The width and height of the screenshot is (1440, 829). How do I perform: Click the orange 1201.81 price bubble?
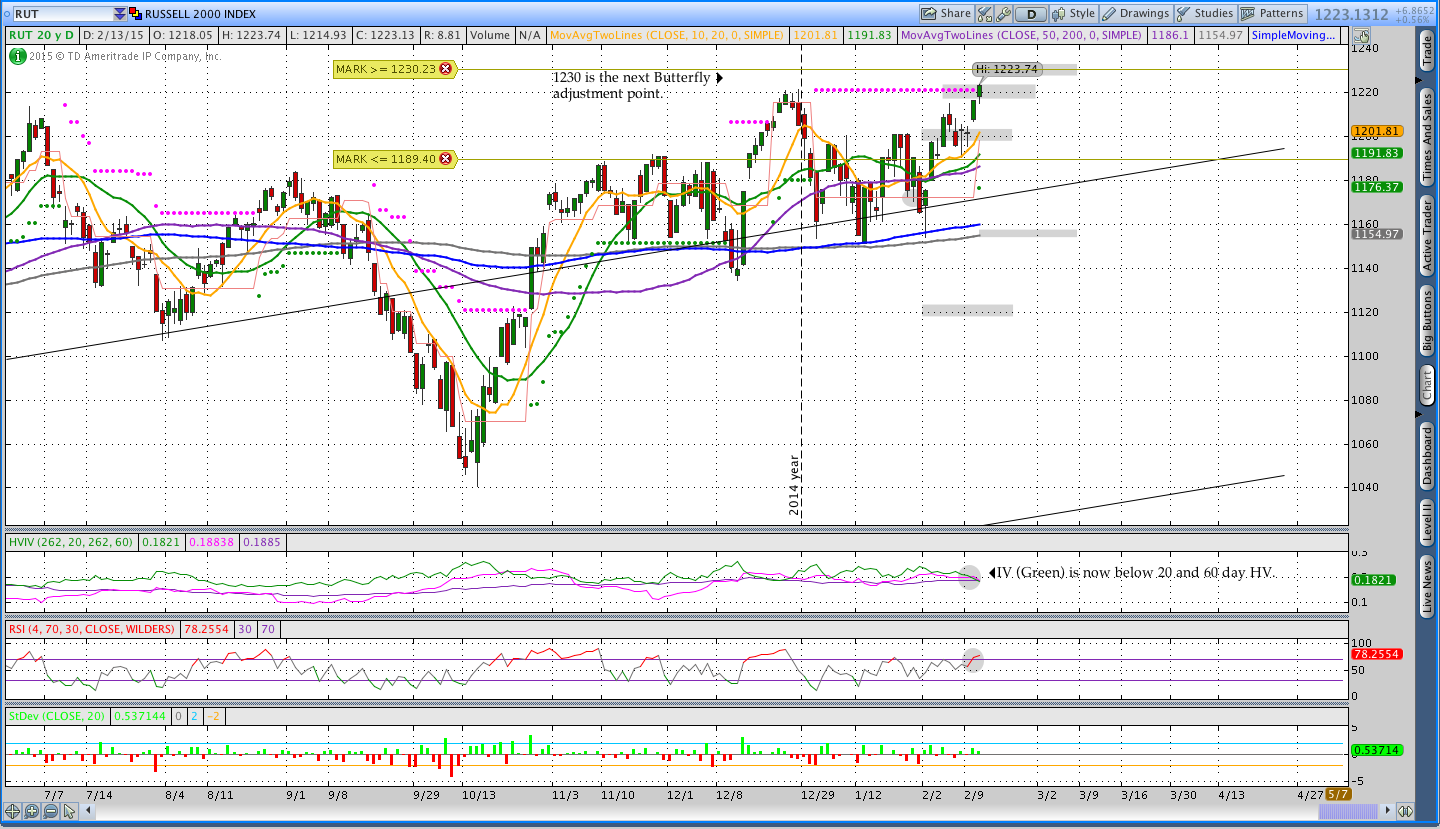click(1376, 131)
